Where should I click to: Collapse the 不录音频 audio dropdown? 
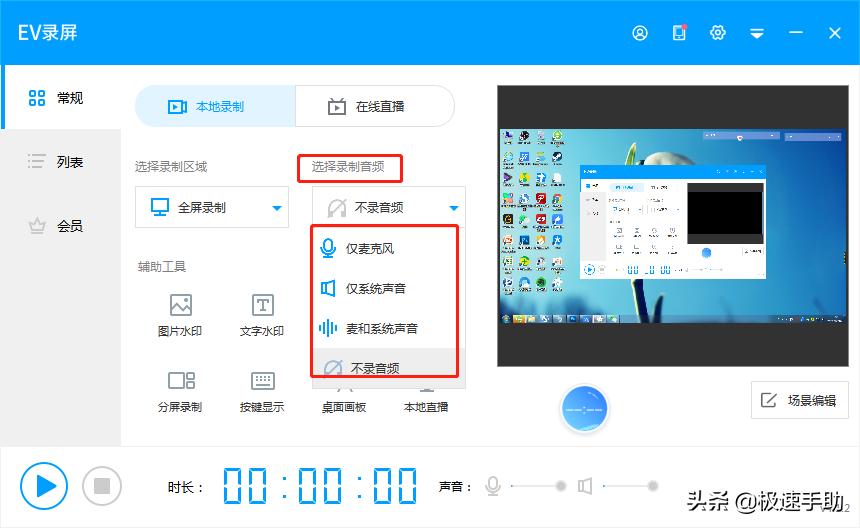(388, 207)
